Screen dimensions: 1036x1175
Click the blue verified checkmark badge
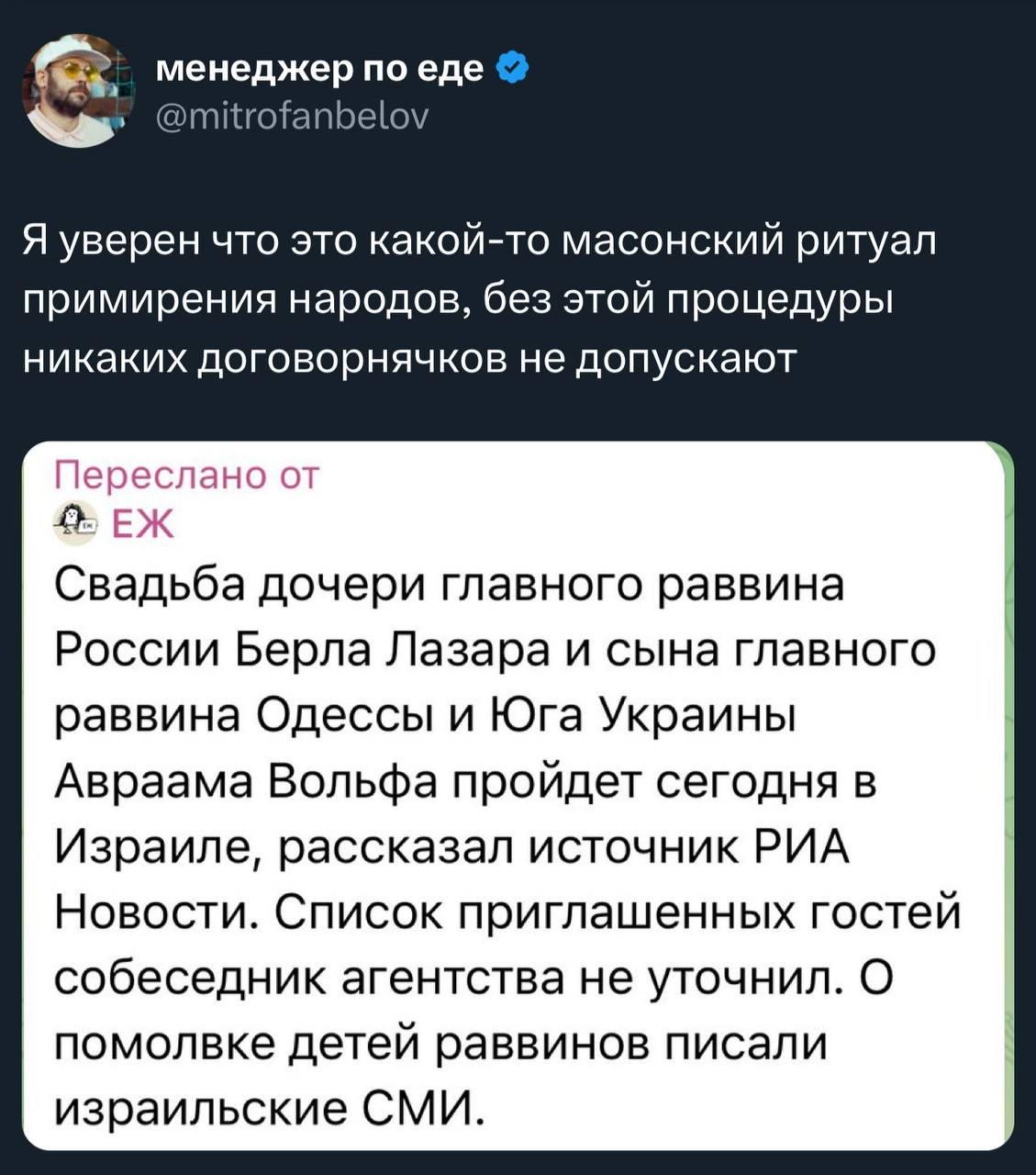[512, 69]
